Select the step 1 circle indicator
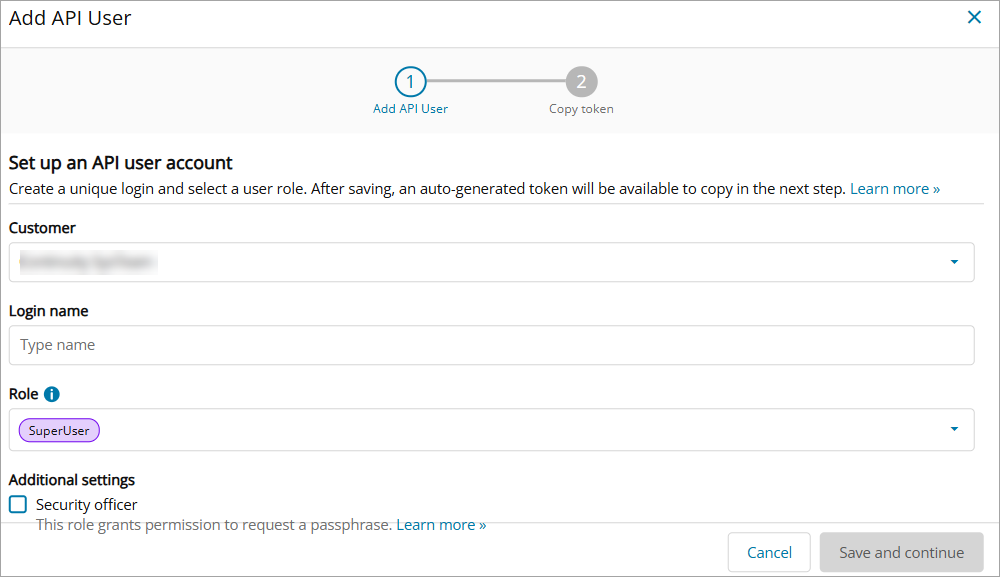This screenshot has width=1000, height=577. (410, 81)
